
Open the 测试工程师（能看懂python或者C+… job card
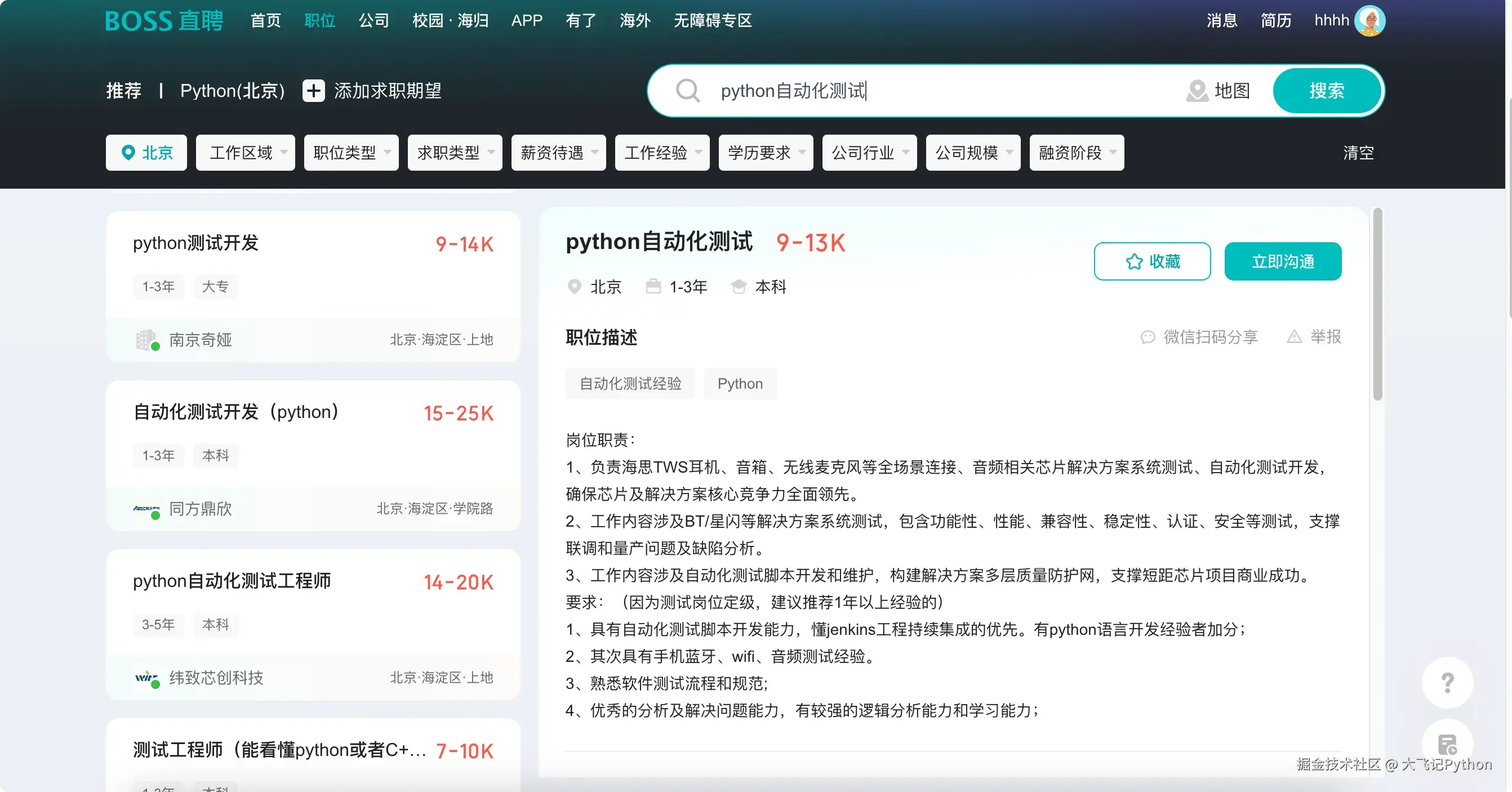313,755
